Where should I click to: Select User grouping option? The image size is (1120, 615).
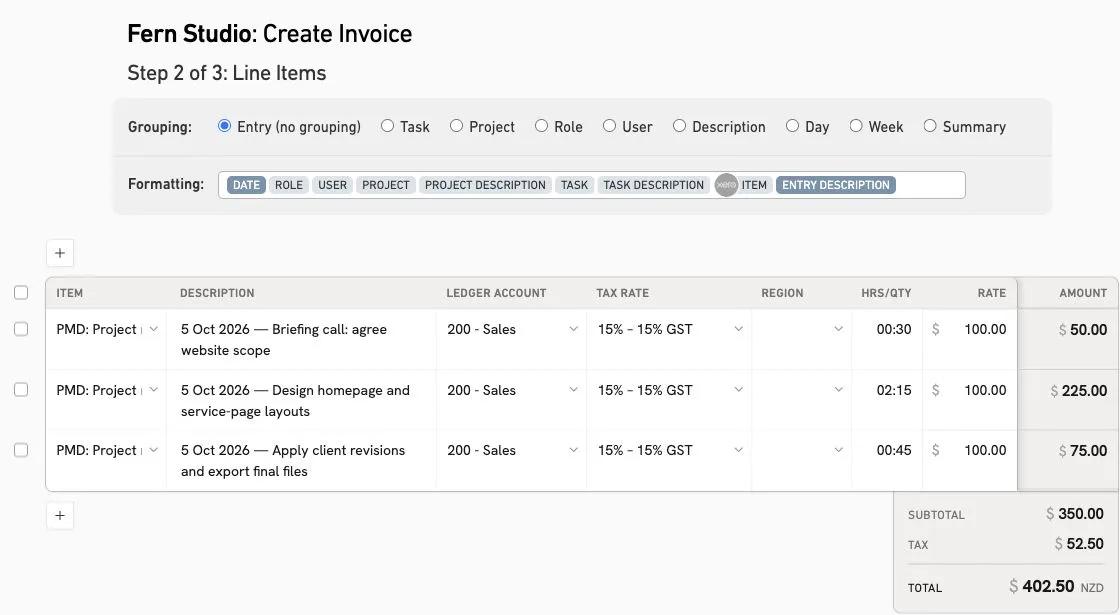point(609,126)
